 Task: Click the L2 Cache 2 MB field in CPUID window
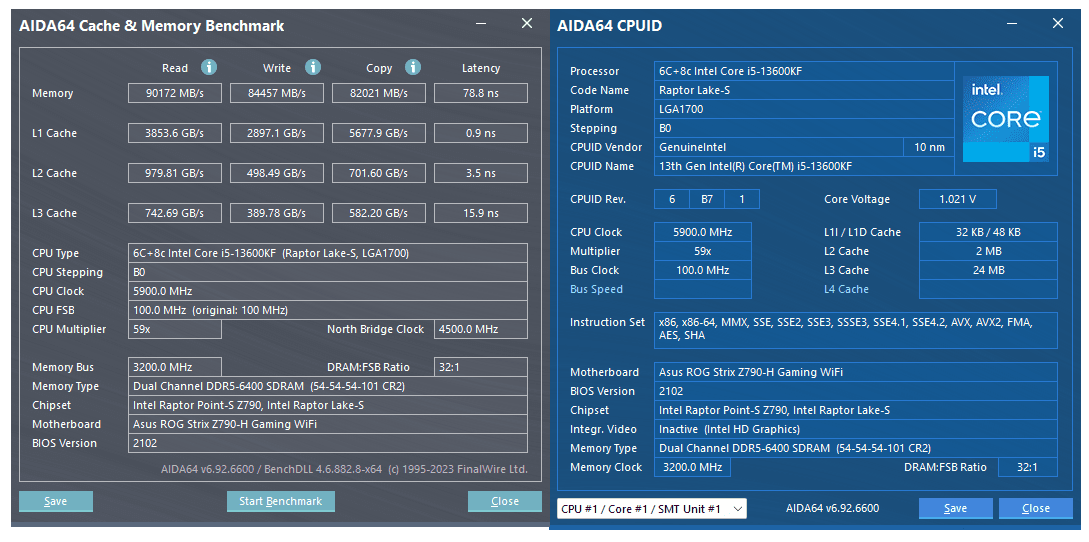click(988, 251)
